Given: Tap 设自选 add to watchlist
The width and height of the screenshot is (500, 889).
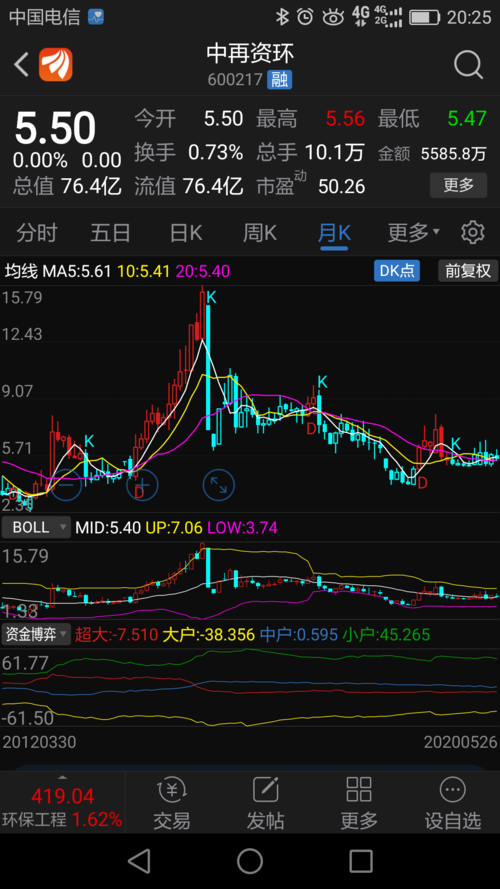Looking at the screenshot, I should coord(453,804).
